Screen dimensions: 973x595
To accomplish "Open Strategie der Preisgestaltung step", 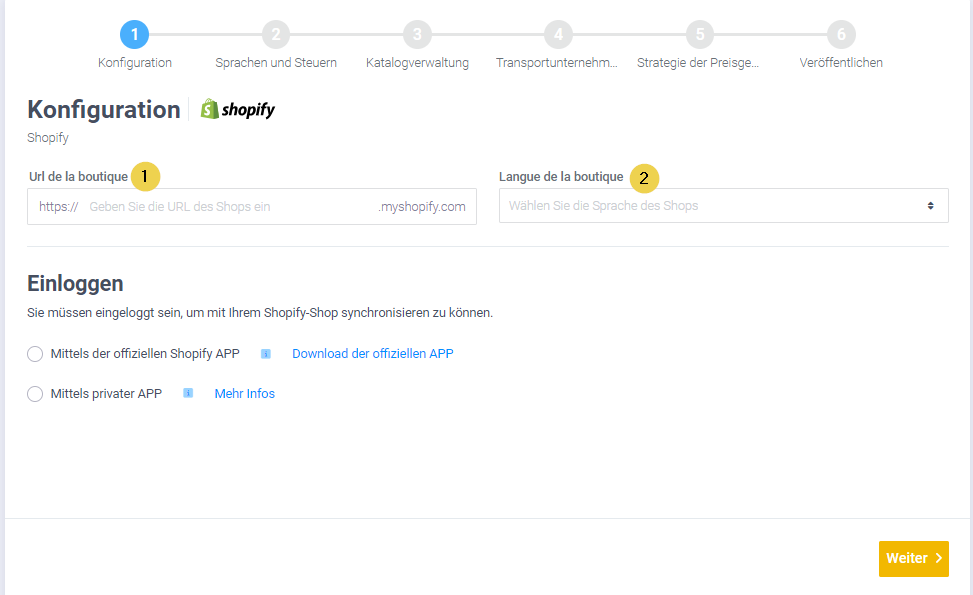I will (x=699, y=62).
